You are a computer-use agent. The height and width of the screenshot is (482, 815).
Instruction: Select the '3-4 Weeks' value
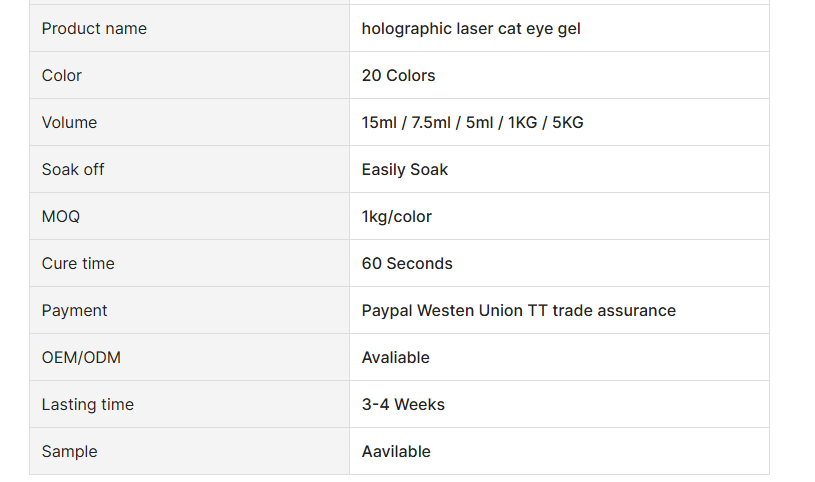click(x=403, y=405)
